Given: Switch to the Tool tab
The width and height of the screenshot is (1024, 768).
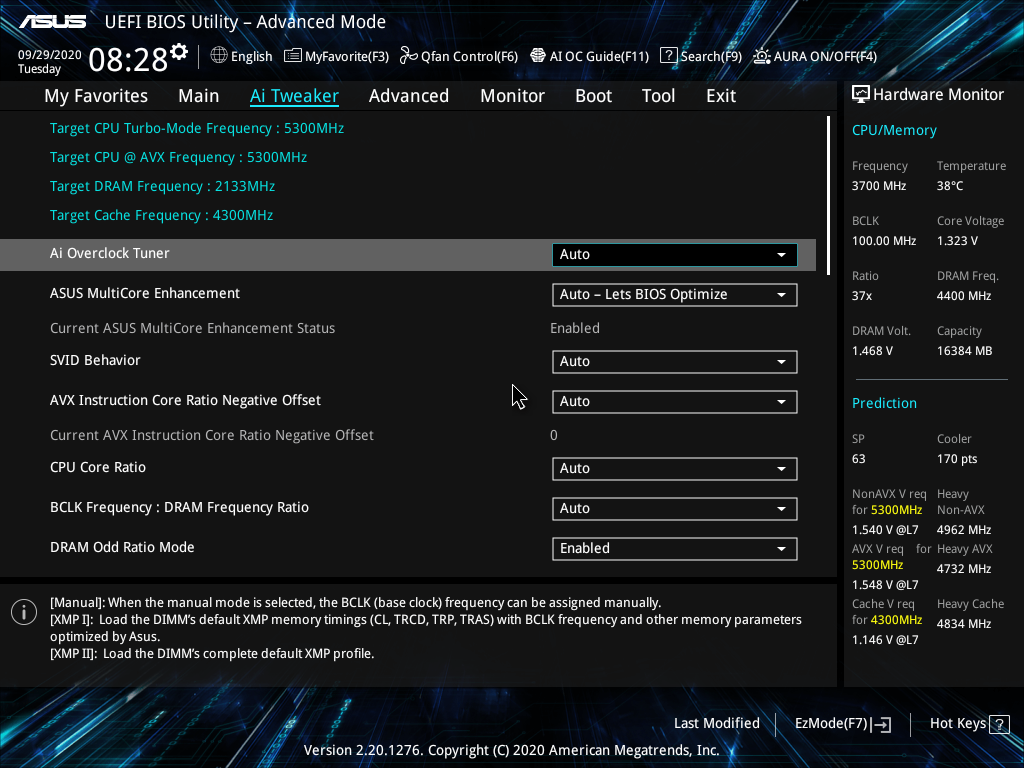Looking at the screenshot, I should pyautogui.click(x=658, y=96).
